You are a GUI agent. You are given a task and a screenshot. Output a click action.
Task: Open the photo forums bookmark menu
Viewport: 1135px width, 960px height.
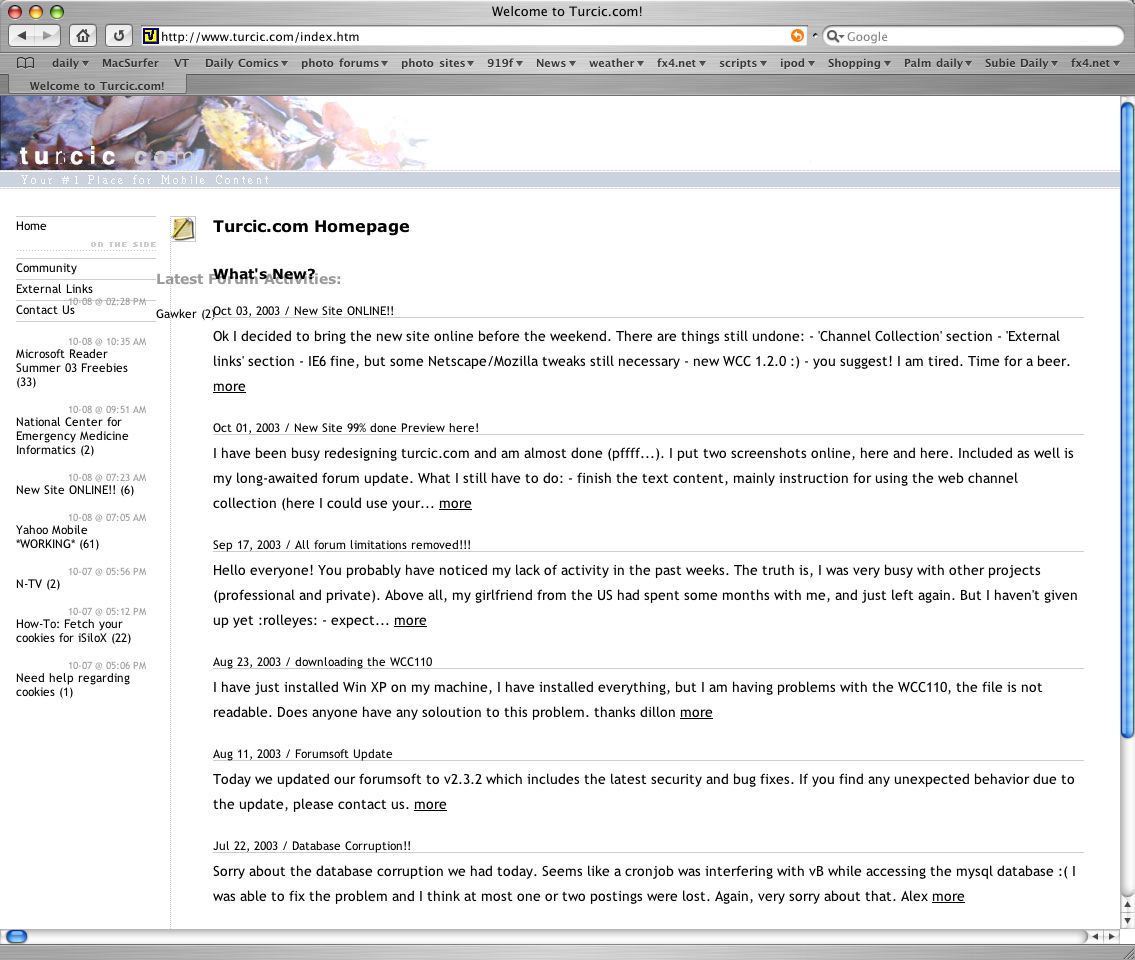tap(344, 63)
